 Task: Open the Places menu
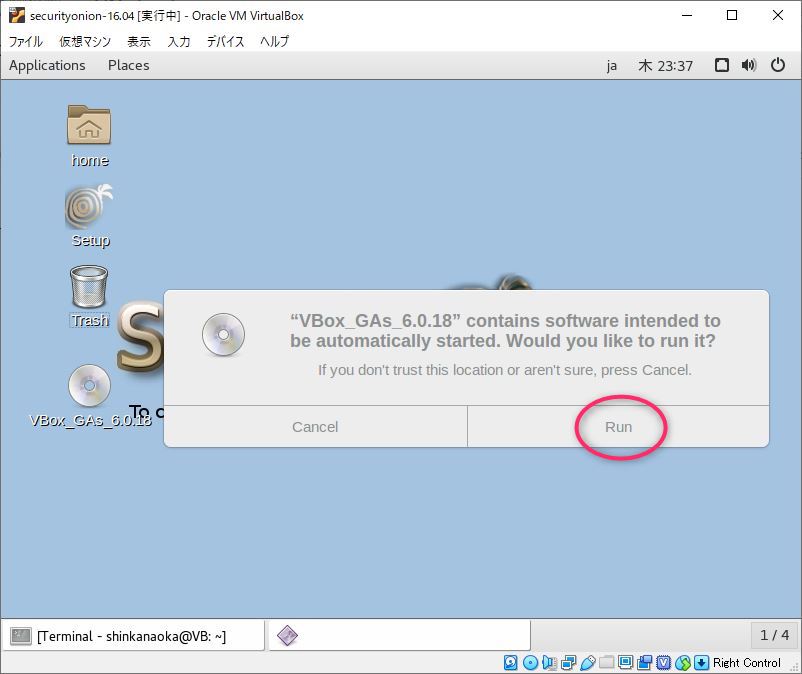click(x=128, y=65)
